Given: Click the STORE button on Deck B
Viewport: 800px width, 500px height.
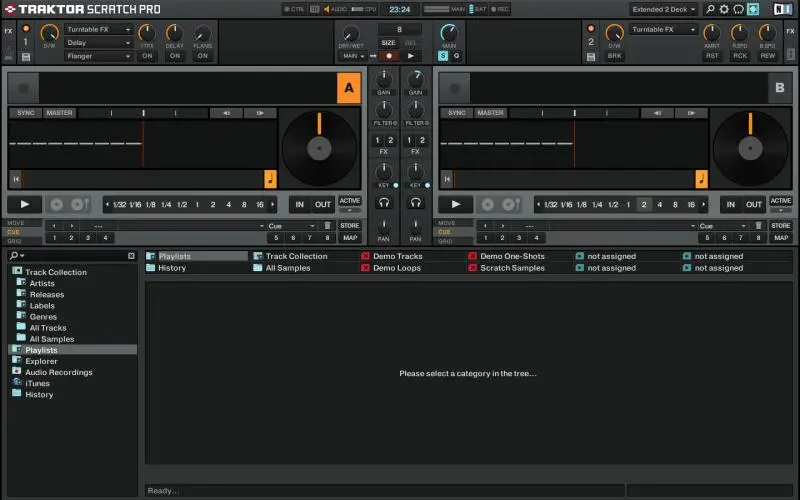Looking at the screenshot, I should 781,226.
